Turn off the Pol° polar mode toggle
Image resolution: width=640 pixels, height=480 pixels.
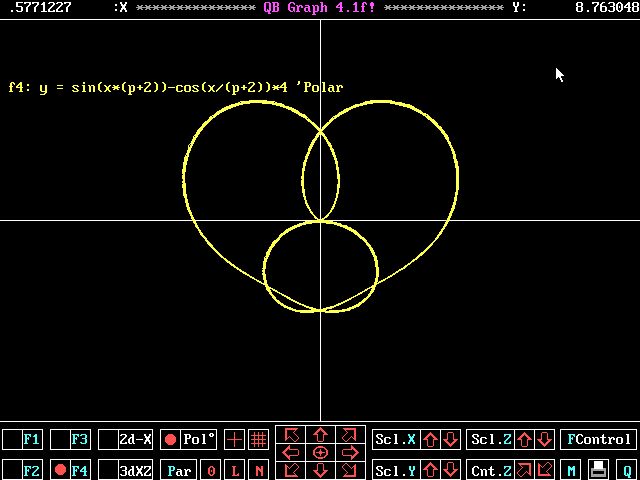170,439
